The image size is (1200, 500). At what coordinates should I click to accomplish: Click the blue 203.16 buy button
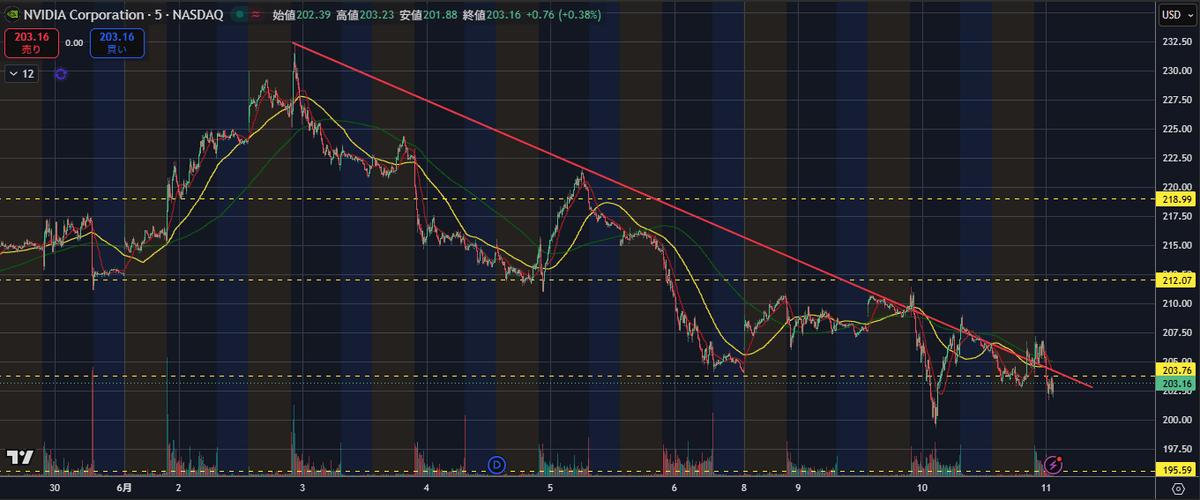[117, 42]
